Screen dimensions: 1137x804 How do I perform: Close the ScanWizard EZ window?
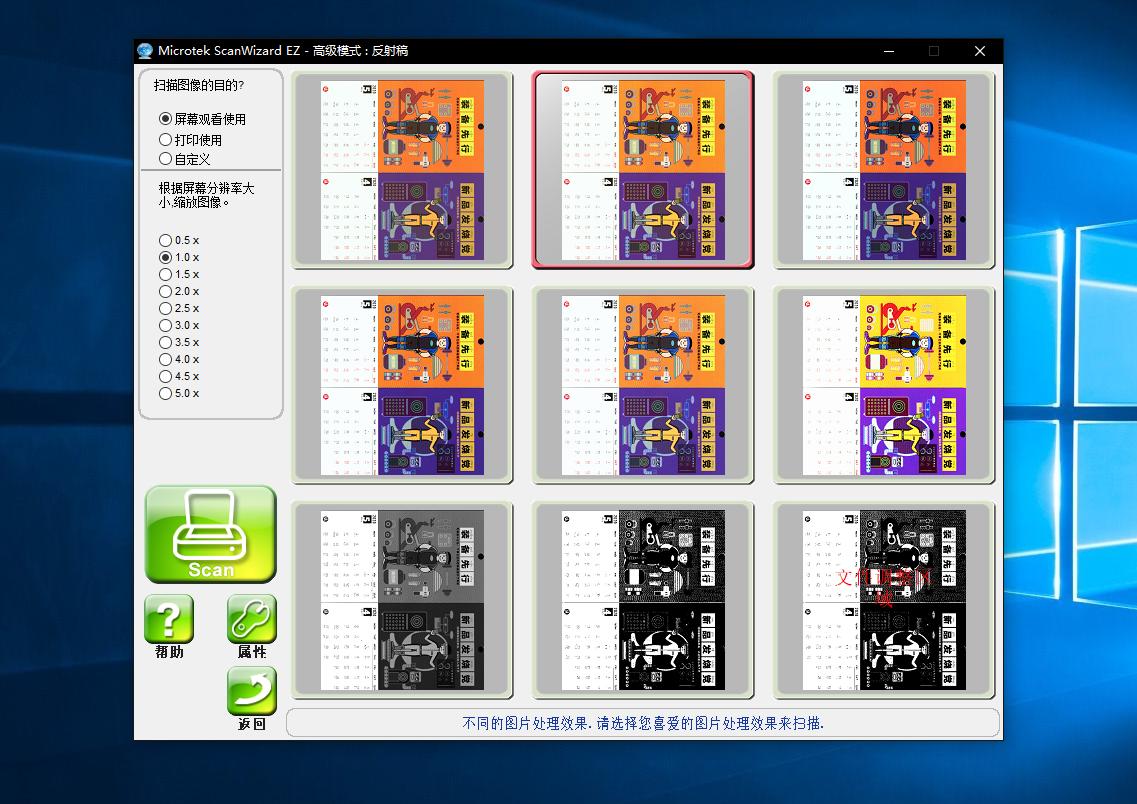(x=980, y=51)
